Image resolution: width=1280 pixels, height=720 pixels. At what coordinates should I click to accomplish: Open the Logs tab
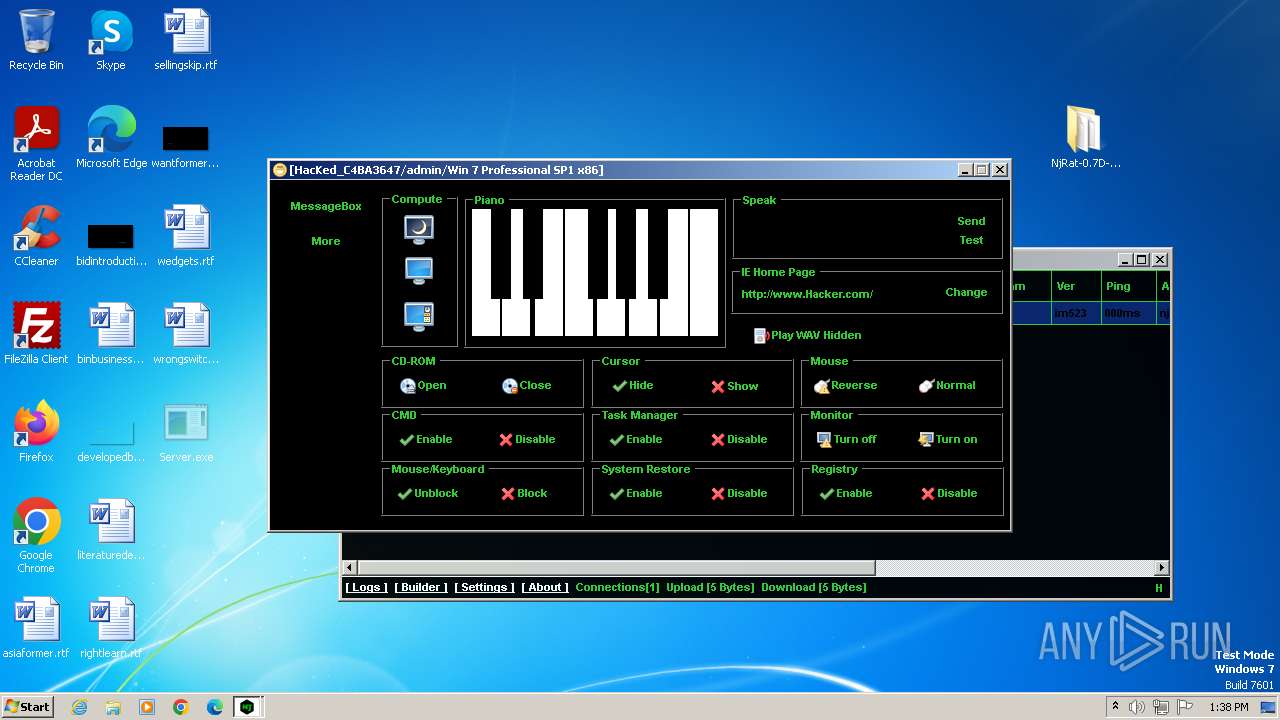[x=367, y=587]
